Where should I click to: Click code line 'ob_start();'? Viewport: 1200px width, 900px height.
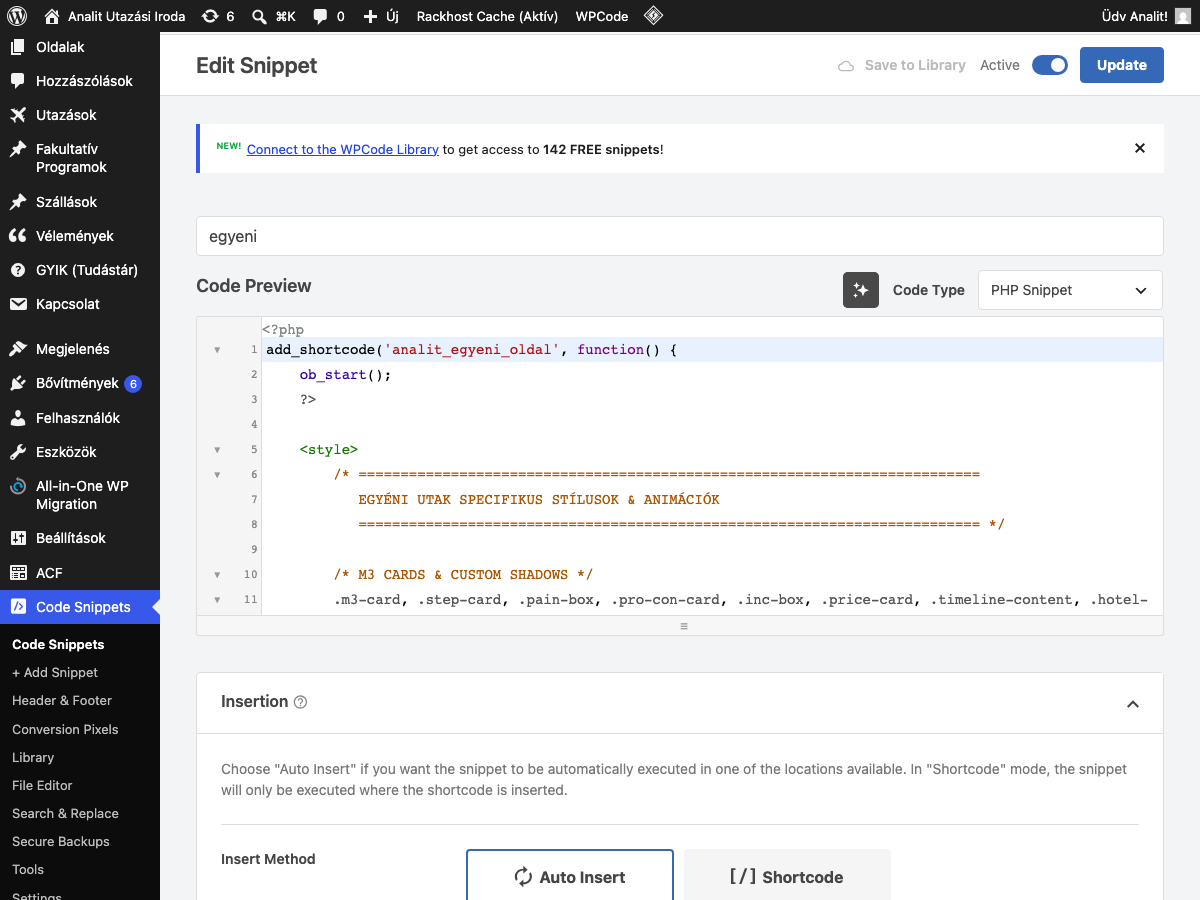[346, 375]
